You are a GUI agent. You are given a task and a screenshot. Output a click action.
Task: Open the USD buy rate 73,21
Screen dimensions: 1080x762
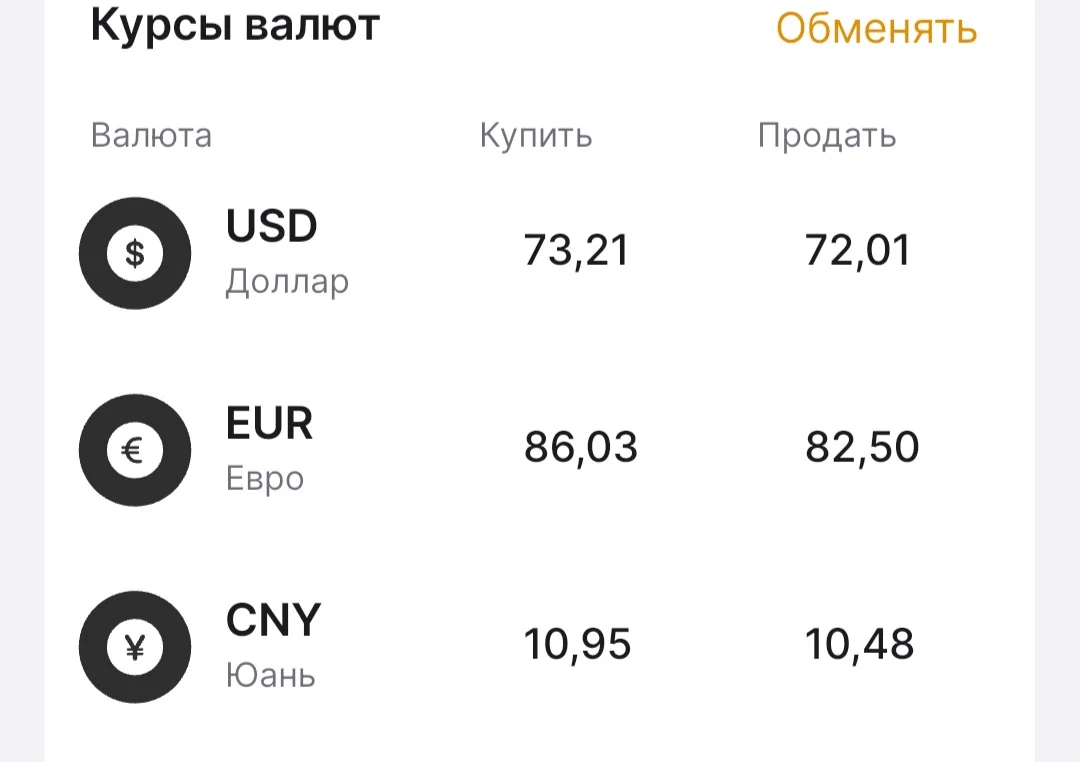click(x=576, y=250)
